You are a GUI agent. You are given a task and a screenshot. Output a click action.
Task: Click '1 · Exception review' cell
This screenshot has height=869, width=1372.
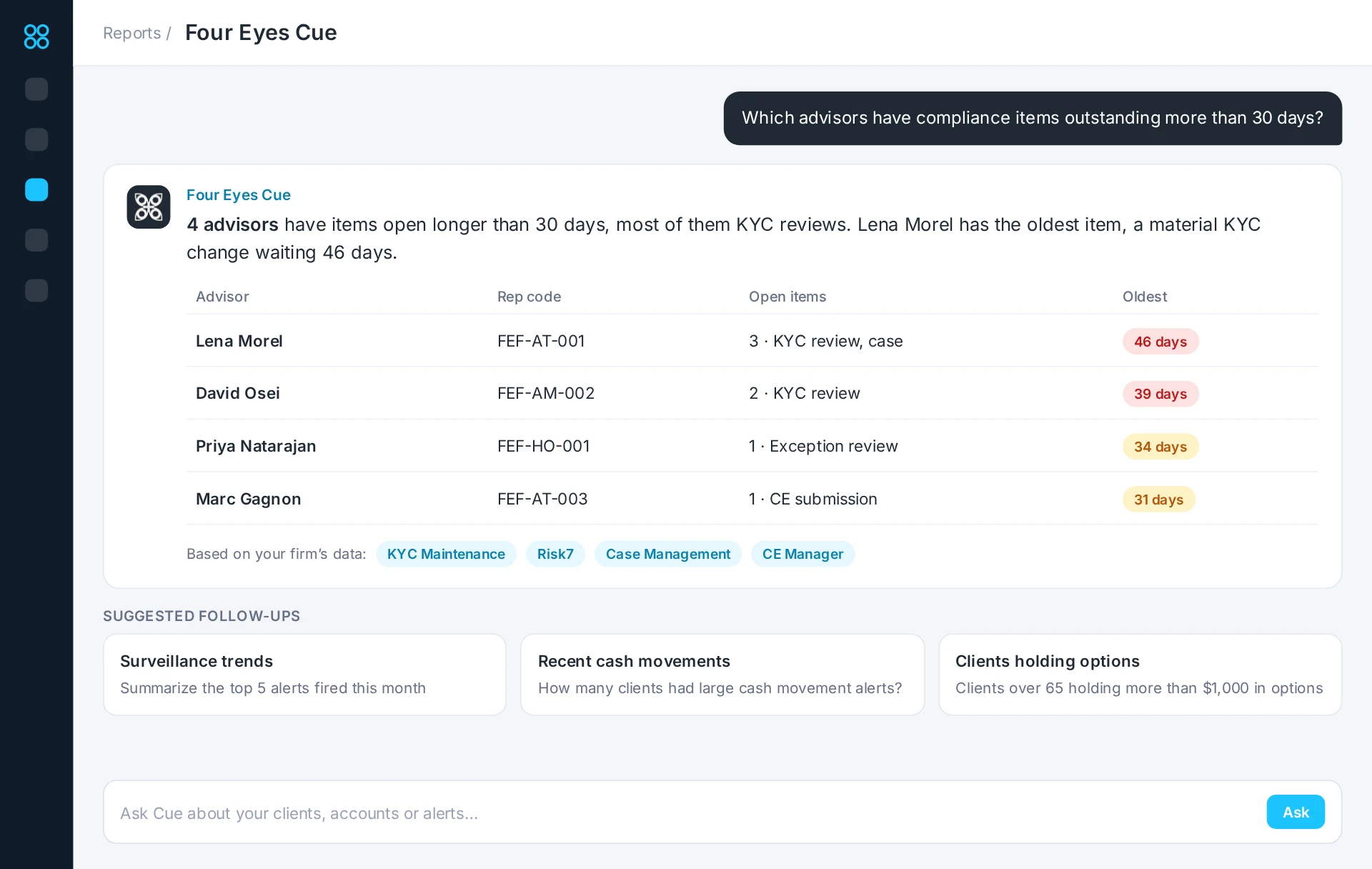[x=823, y=446]
